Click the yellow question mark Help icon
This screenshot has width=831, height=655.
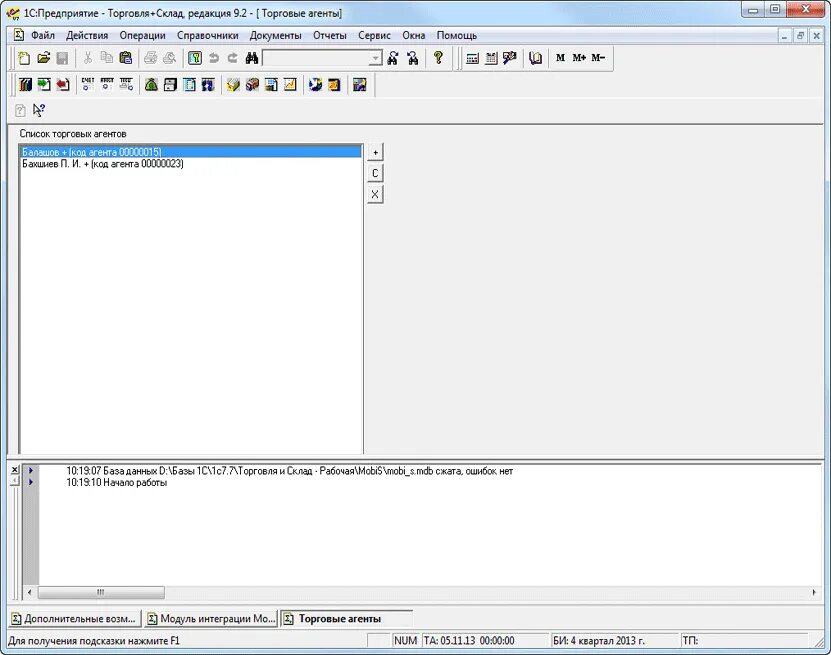point(438,57)
